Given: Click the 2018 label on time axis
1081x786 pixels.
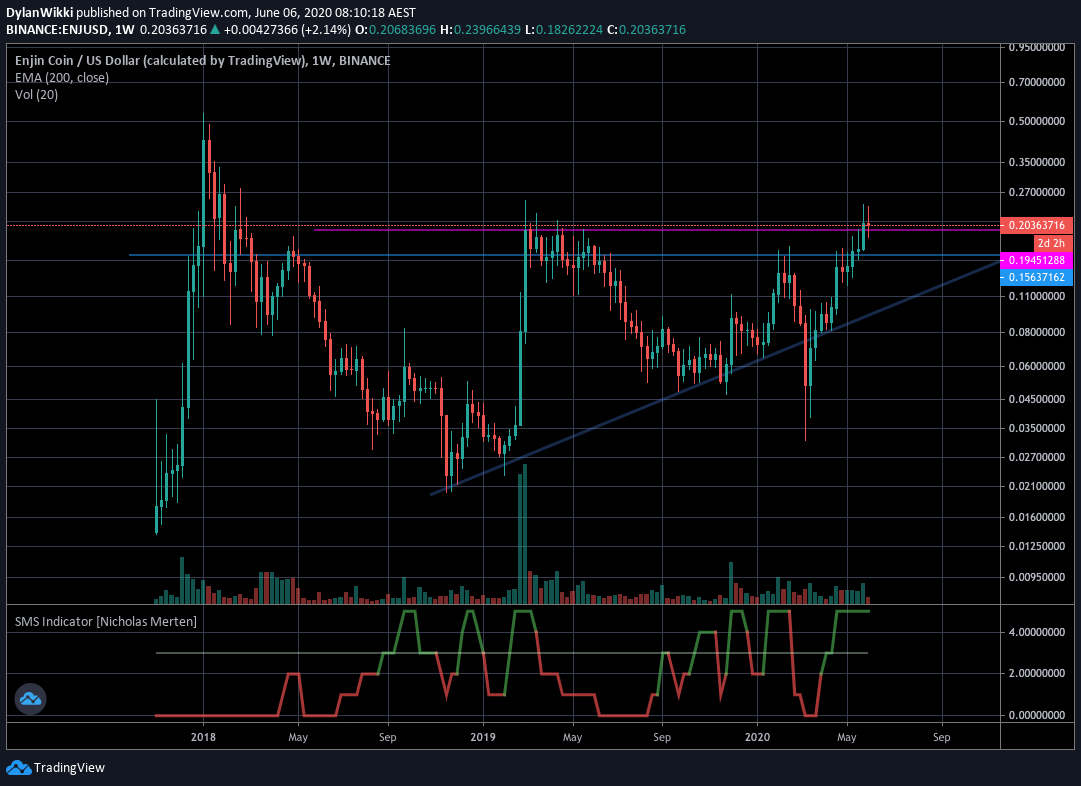Looking at the screenshot, I should (203, 737).
